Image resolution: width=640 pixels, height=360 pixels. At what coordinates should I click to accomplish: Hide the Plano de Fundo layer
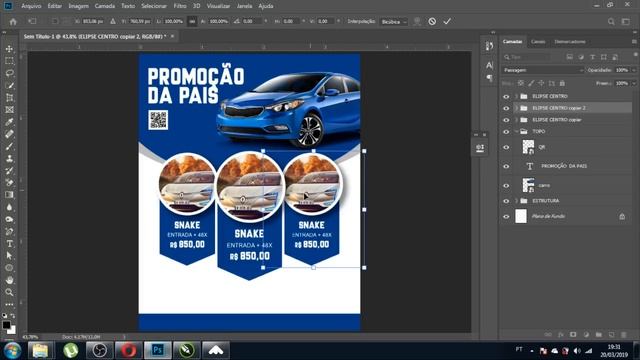(506, 217)
